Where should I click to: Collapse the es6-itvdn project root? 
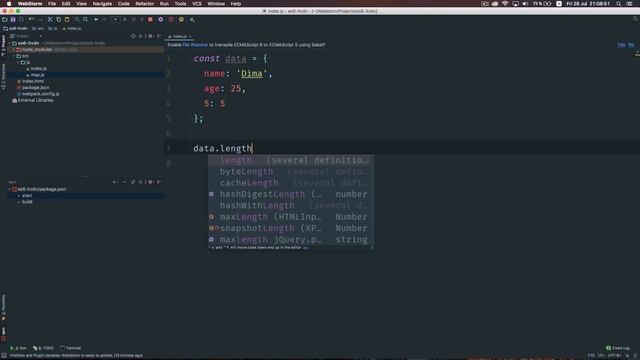(10, 43)
